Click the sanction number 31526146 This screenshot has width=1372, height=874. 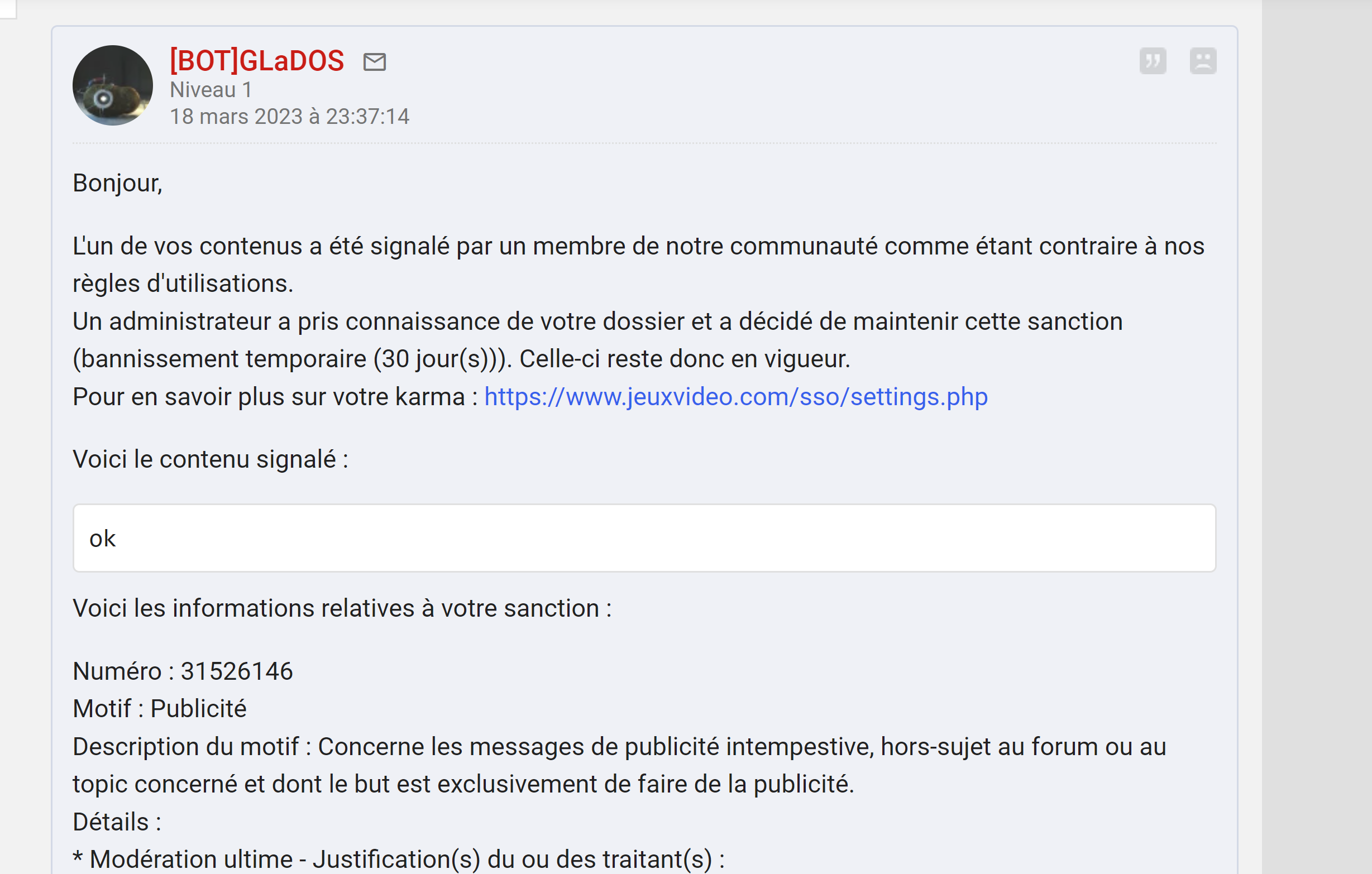coord(236,671)
